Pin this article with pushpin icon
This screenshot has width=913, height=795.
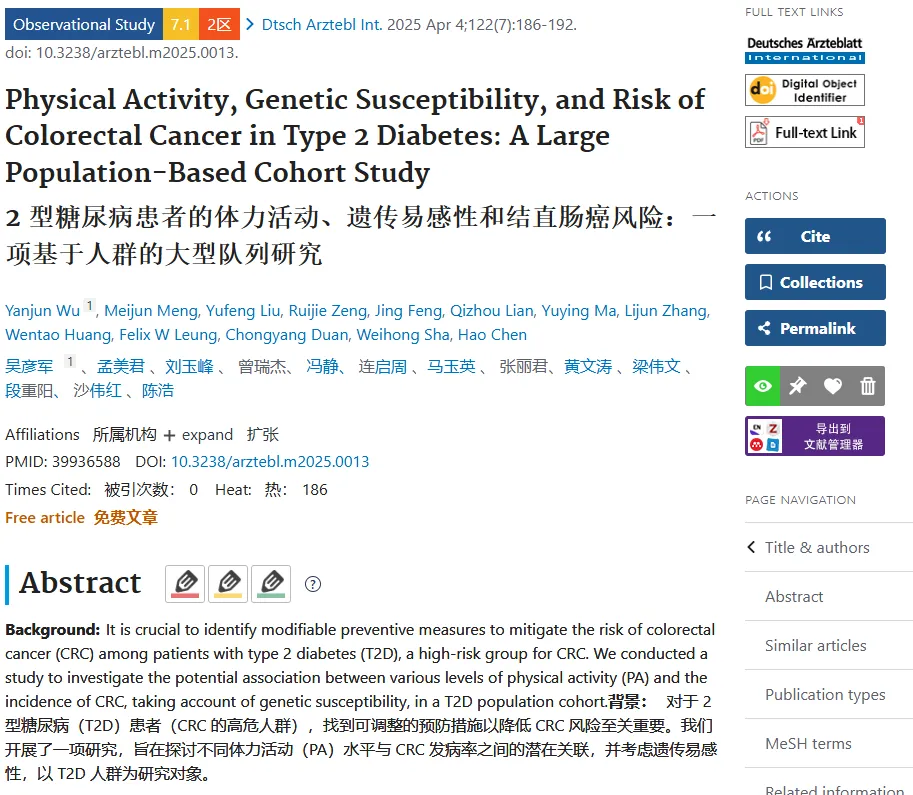point(798,386)
